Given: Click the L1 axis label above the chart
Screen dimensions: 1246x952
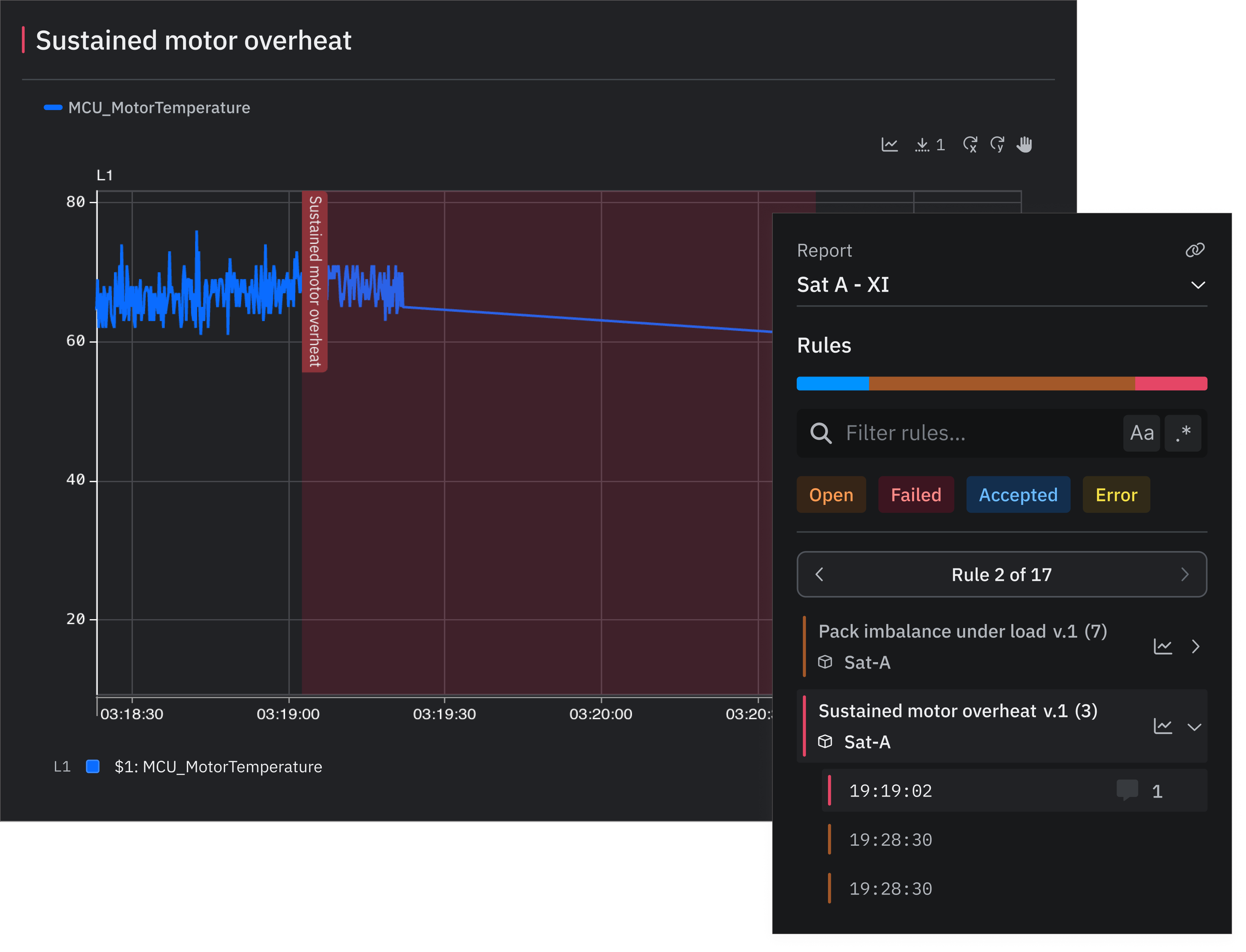Looking at the screenshot, I should (105, 176).
